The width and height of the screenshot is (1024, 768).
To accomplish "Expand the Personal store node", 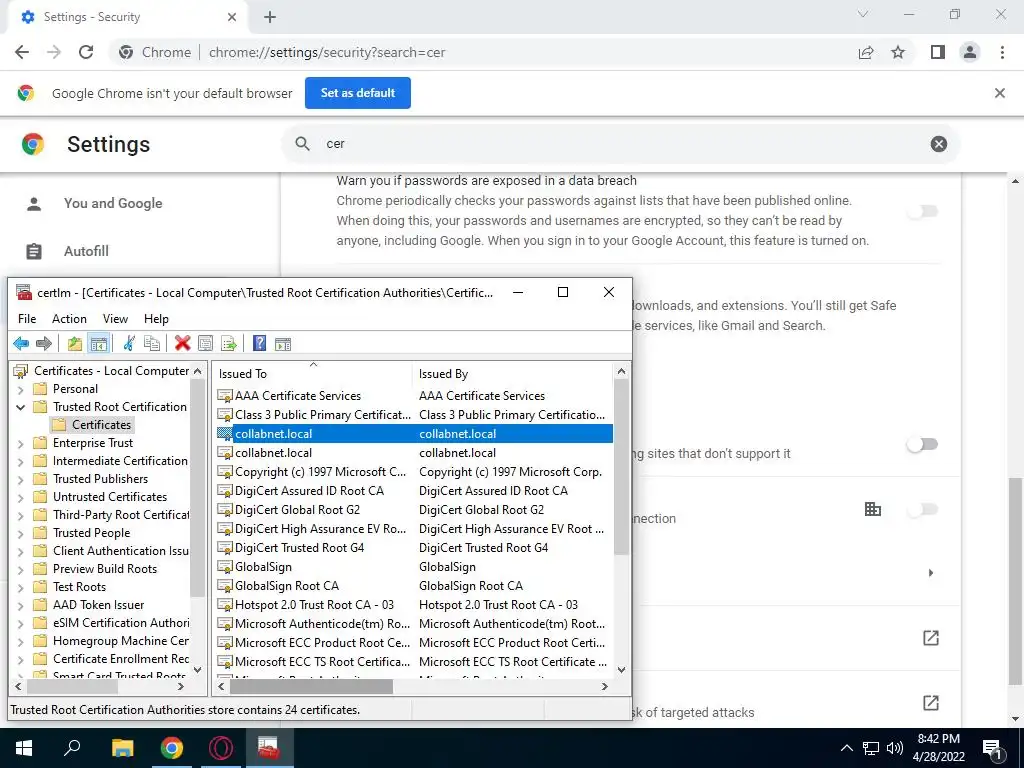I will coord(20,389).
